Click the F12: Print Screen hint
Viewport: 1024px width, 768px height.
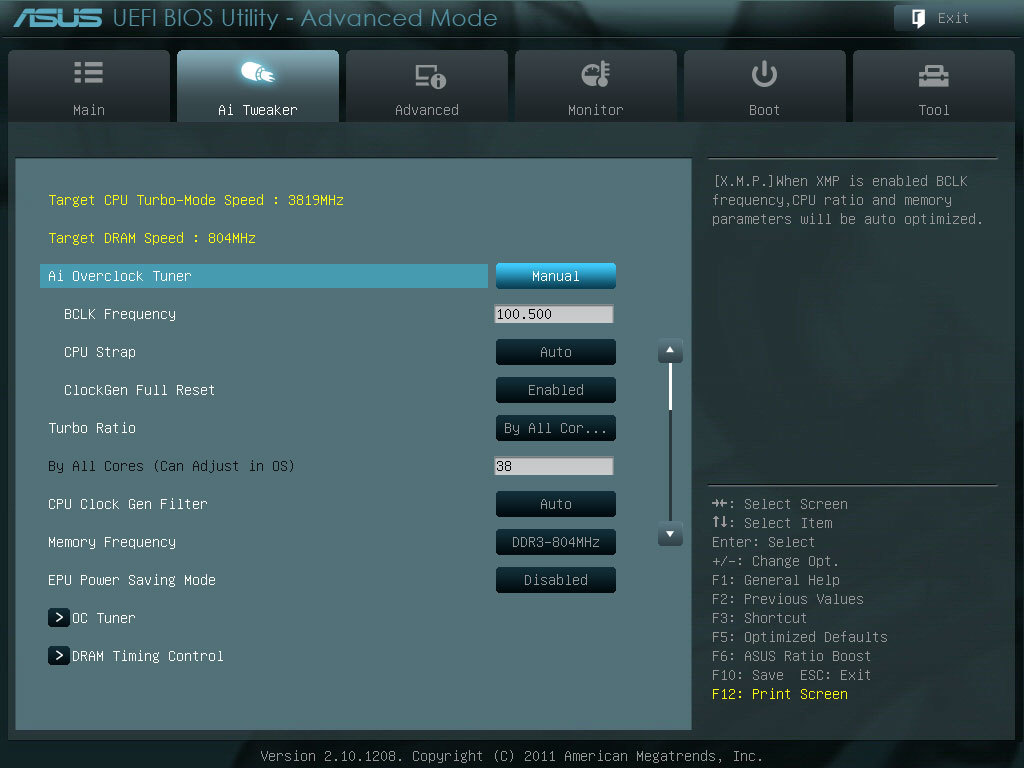pos(780,694)
